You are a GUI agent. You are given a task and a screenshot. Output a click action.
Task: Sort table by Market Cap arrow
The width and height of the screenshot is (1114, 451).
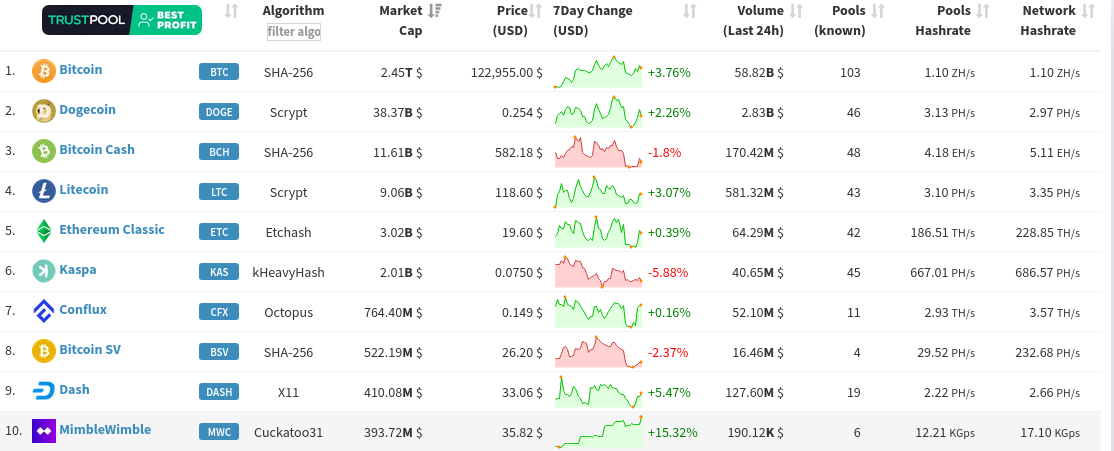pos(435,11)
